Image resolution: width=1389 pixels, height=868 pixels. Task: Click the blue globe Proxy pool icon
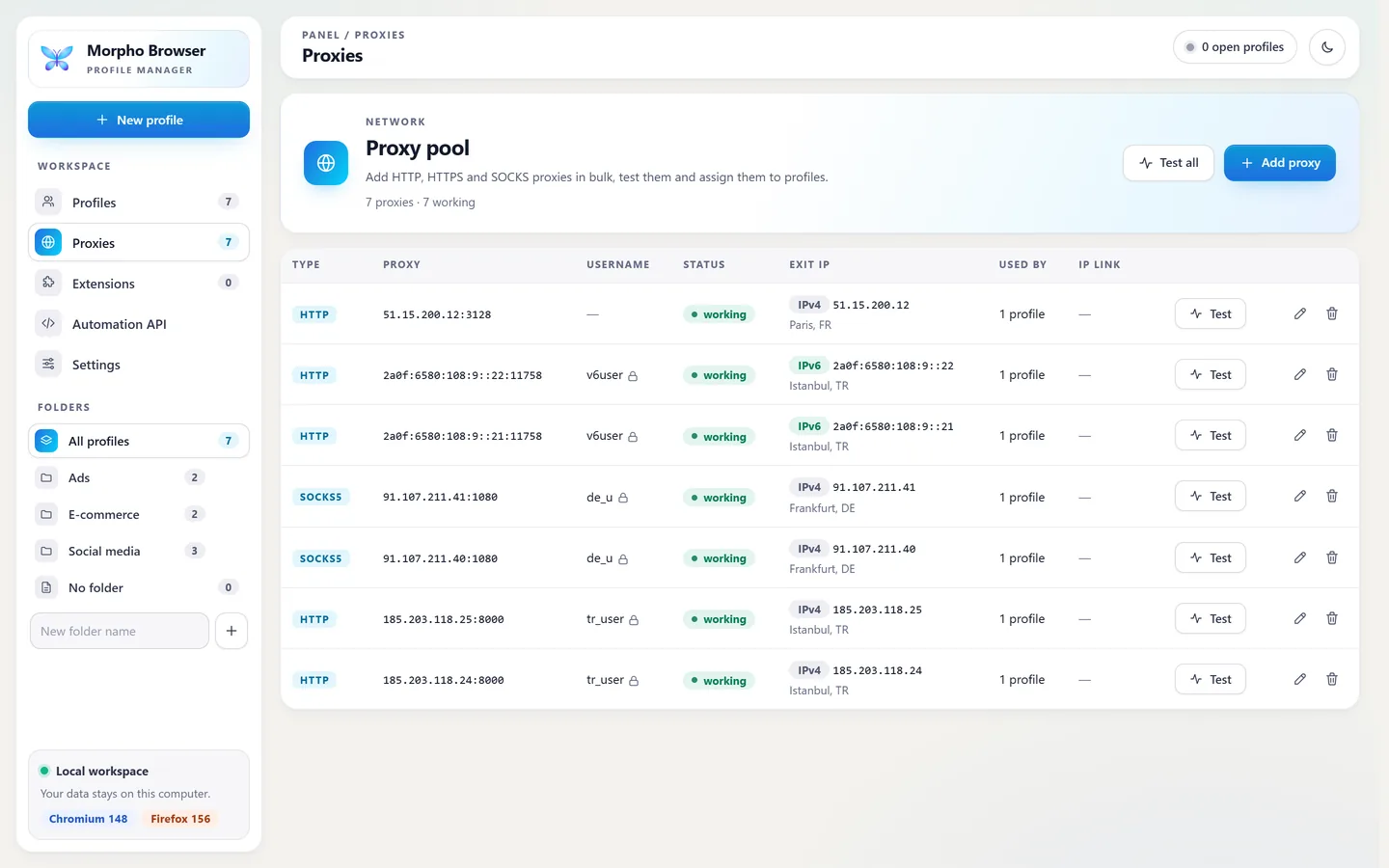click(x=326, y=163)
